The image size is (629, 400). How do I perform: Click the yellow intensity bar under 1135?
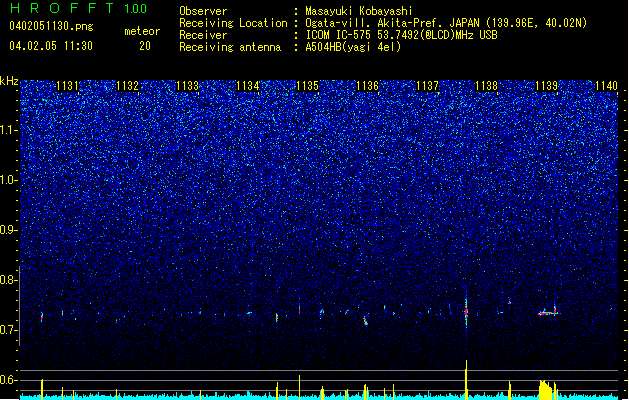[299, 387]
